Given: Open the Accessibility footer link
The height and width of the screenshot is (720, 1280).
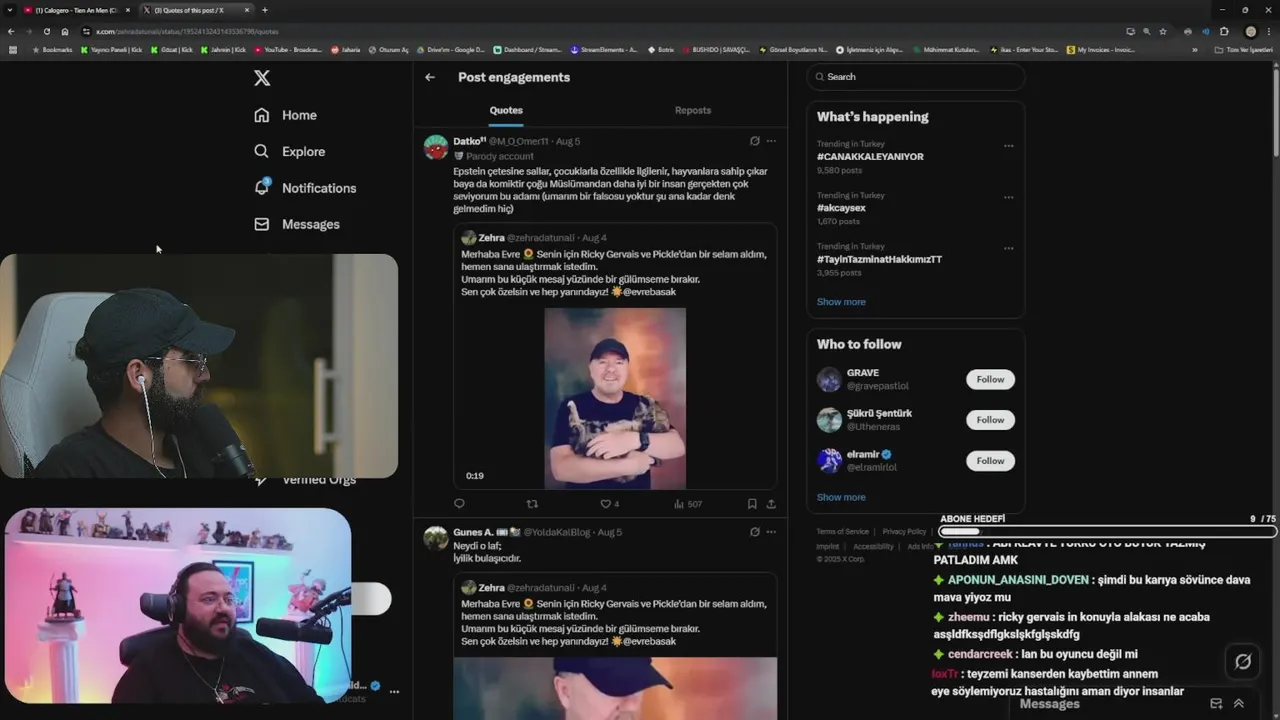Looking at the screenshot, I should tap(873, 547).
